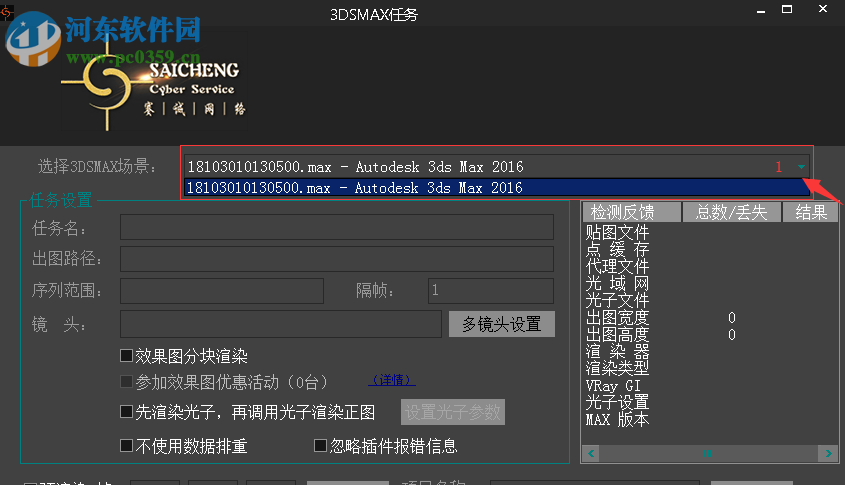Select the 代理文件 row
This screenshot has width=845, height=485.
[710, 266]
